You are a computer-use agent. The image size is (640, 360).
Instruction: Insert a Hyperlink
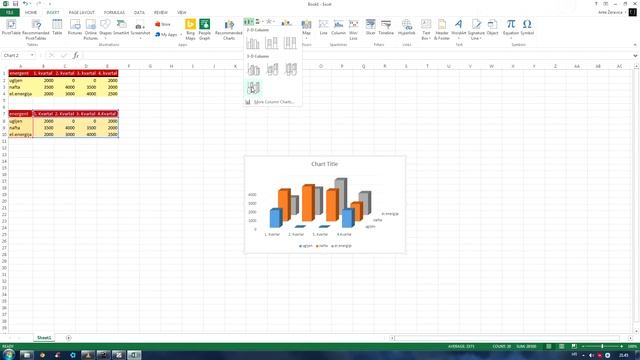(407, 27)
